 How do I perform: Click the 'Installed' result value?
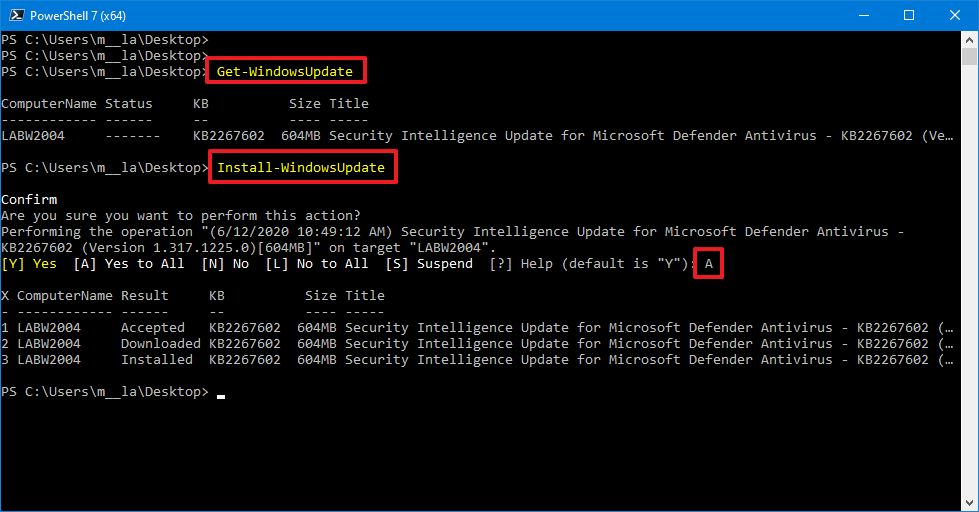pyautogui.click(x=157, y=360)
